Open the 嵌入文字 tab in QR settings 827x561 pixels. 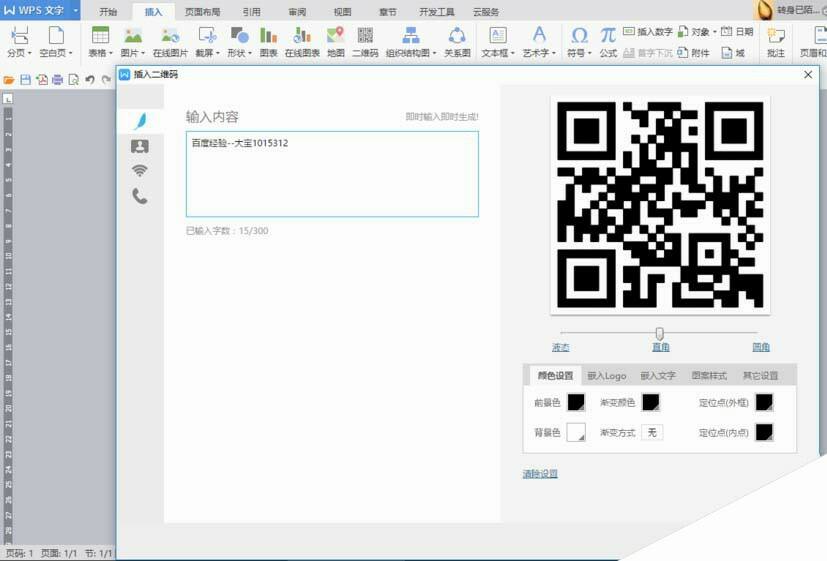(x=658, y=375)
